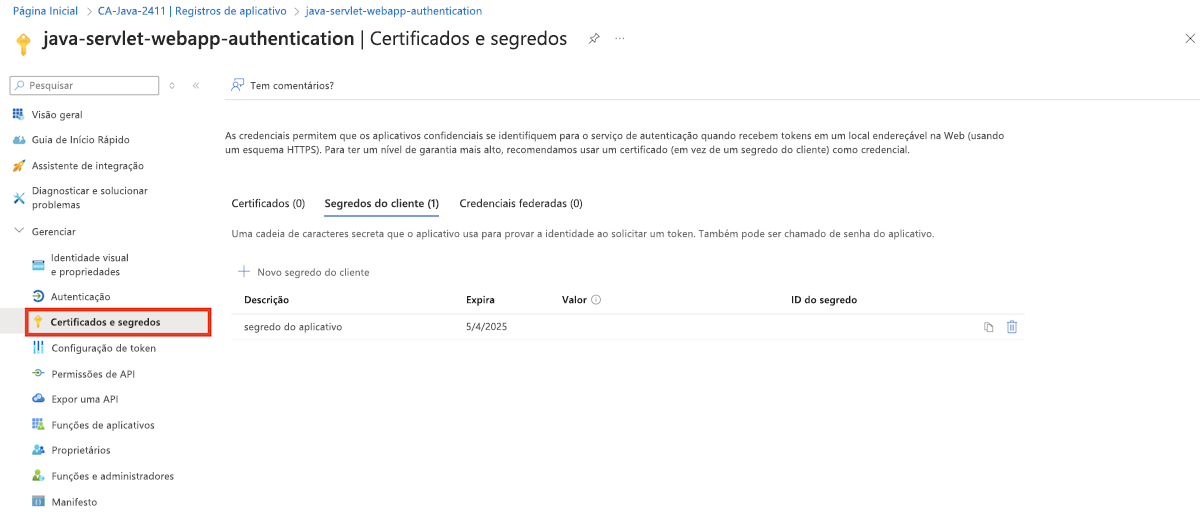
Task: Open Guia de Início Rápido
Action: (81, 140)
